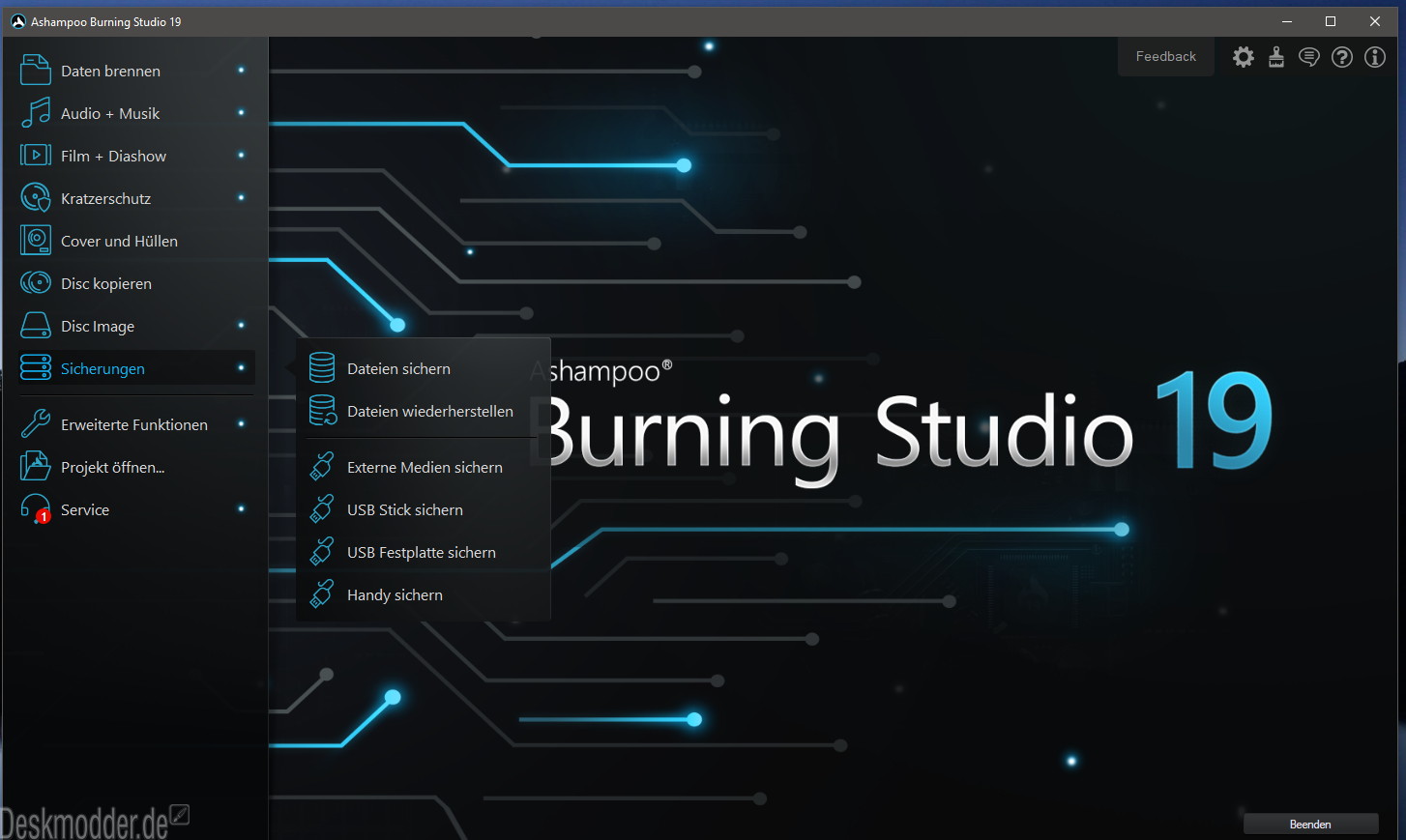Select USB Festplatte sichern option
This screenshot has height=840, width=1406.
(423, 552)
